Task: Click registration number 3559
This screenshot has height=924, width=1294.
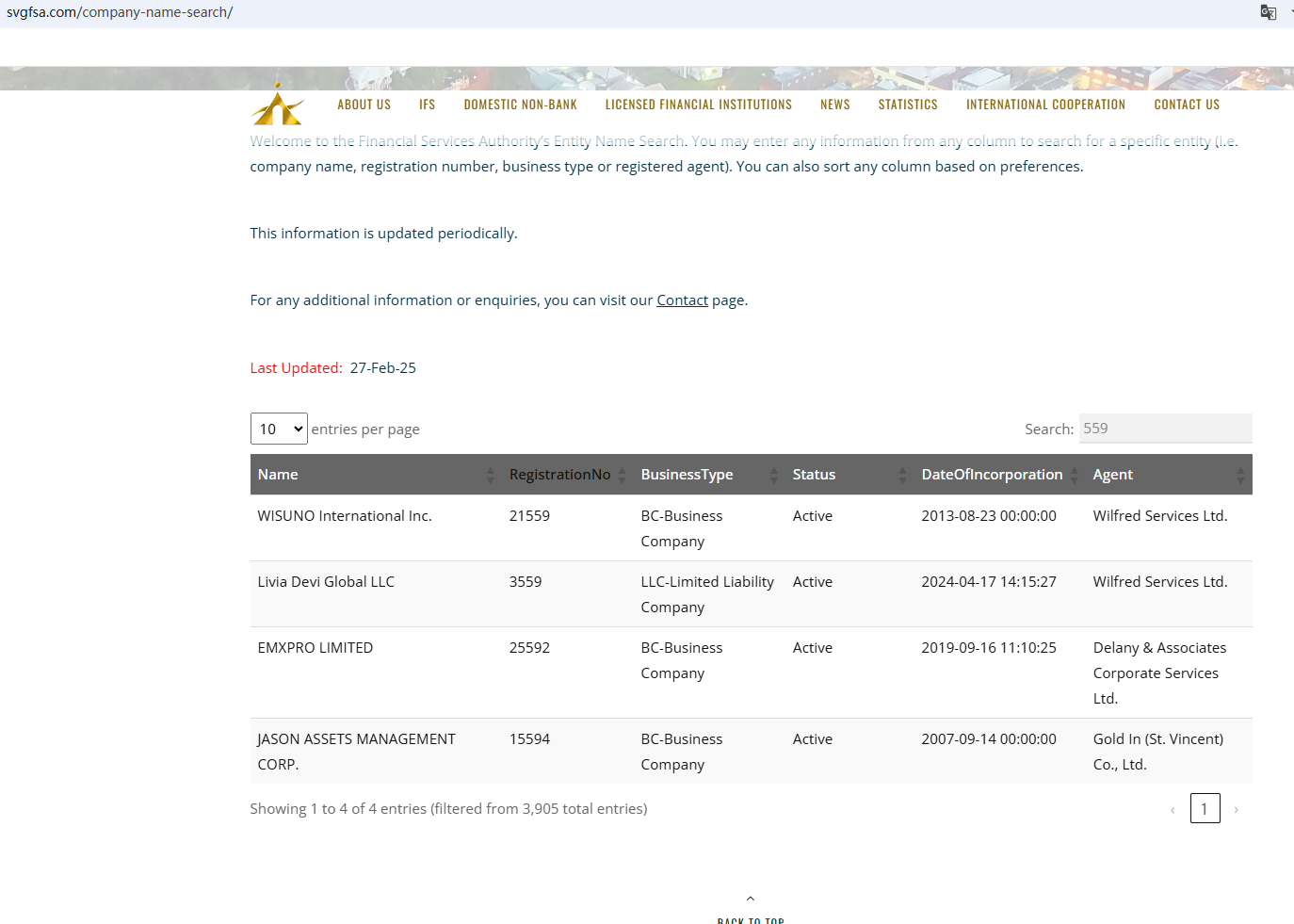Action: point(526,582)
